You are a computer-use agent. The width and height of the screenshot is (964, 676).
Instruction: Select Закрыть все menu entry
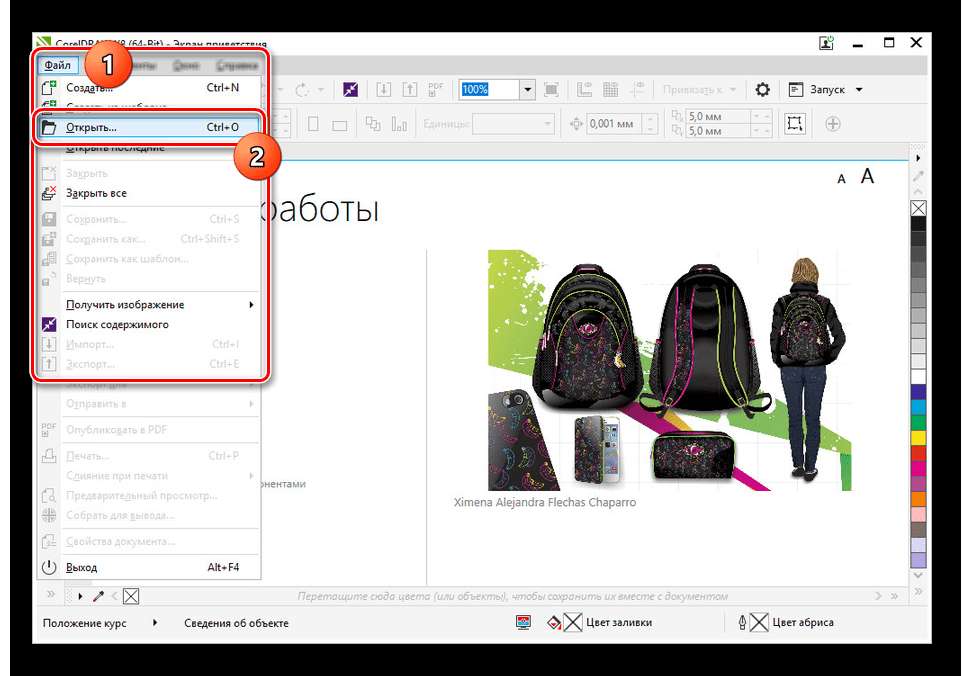[96, 194]
